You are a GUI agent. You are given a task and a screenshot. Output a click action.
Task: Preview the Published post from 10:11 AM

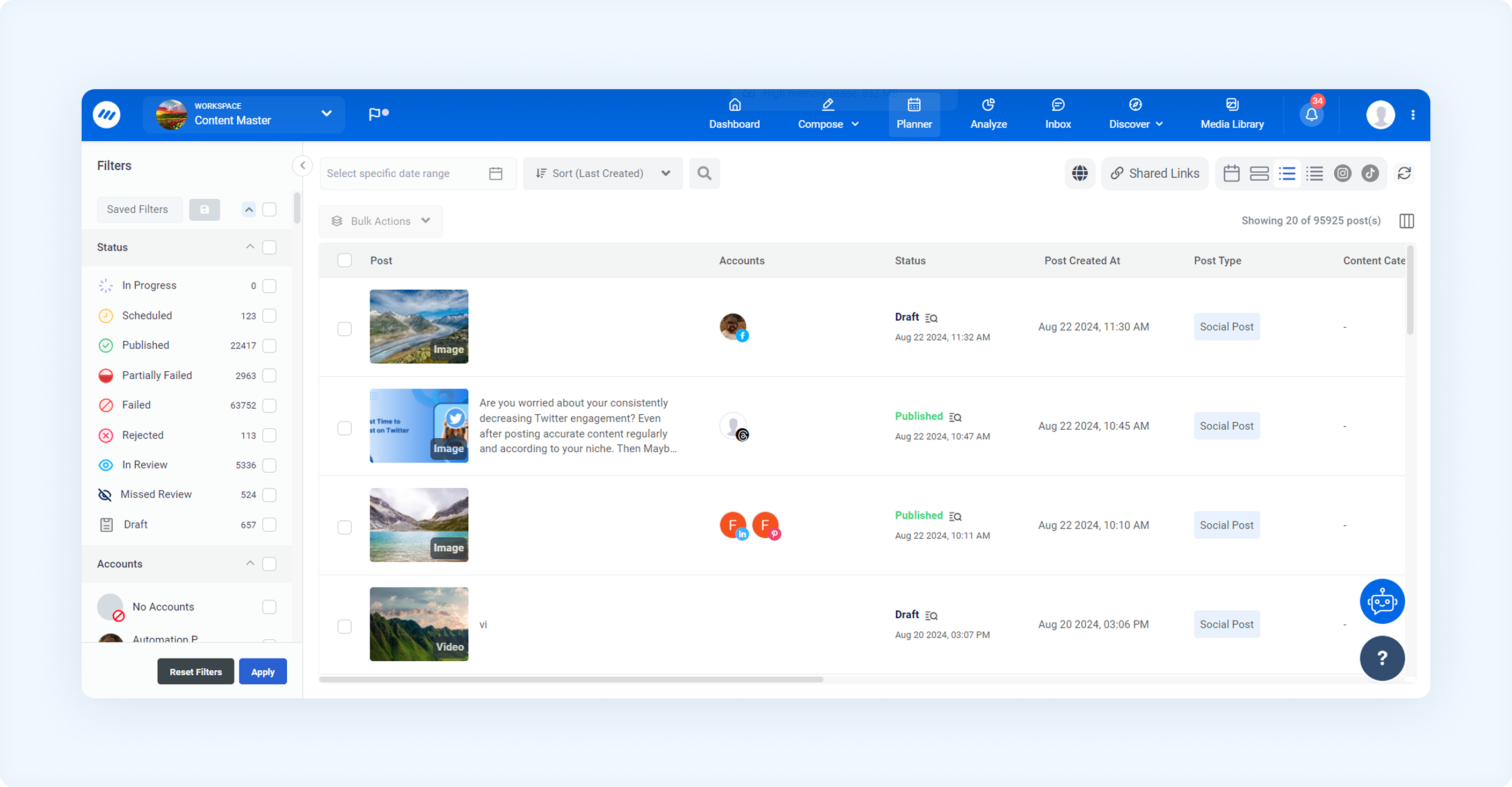(955, 517)
